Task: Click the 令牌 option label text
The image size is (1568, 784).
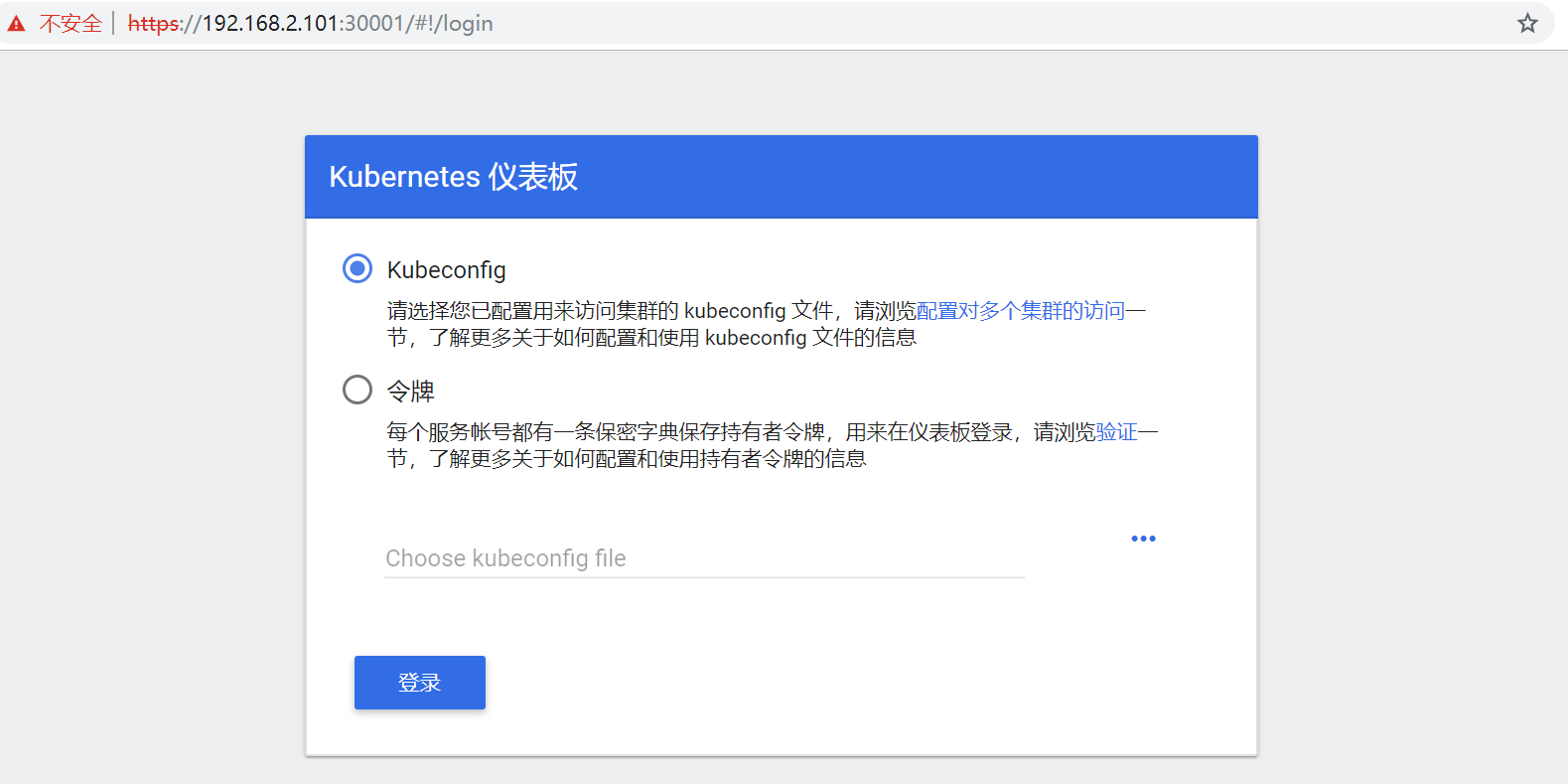Action: [411, 392]
